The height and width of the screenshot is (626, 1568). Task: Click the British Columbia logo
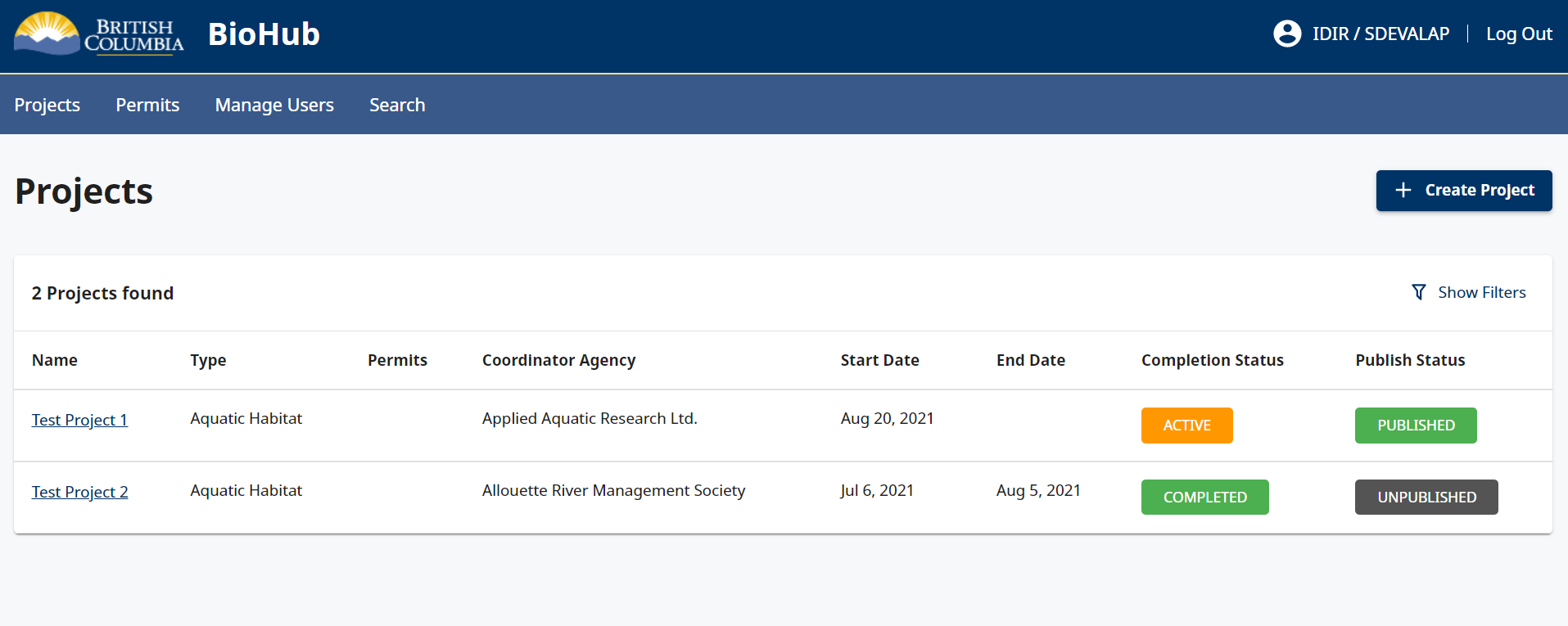point(99,34)
